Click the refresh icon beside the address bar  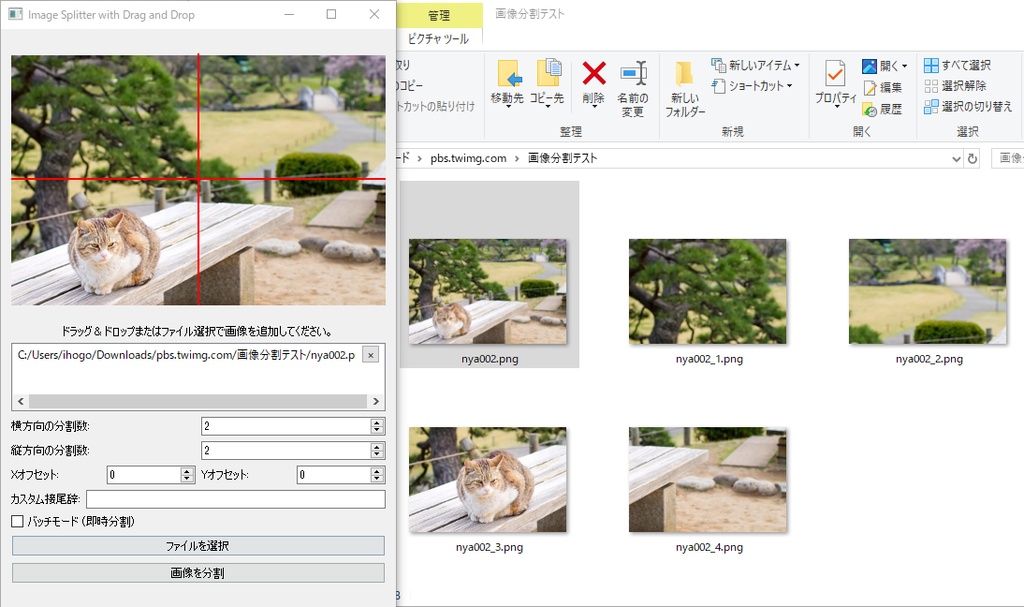971,158
